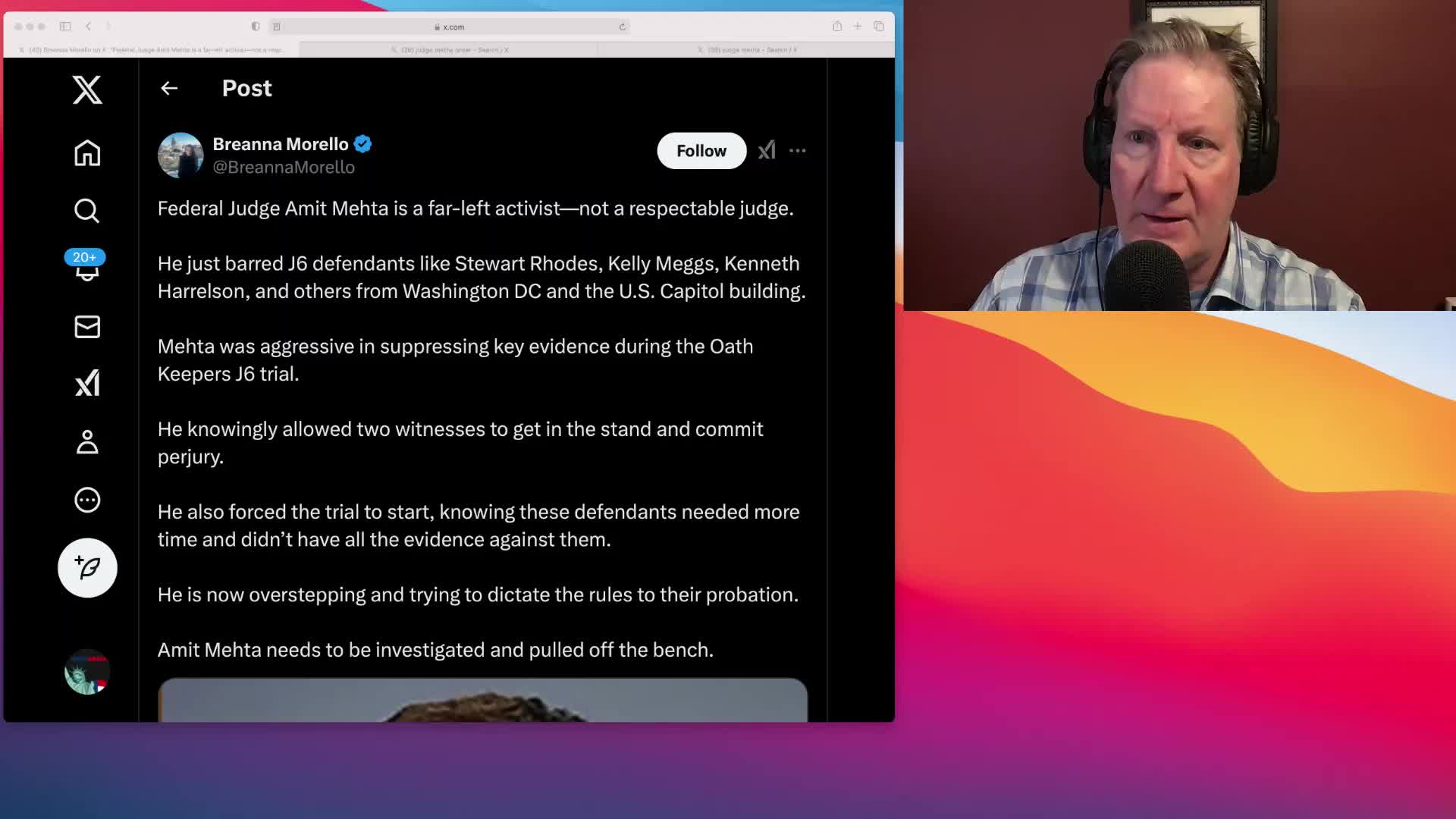The width and height of the screenshot is (1456, 819).
Task: Follow Breanna Morello
Action: (x=701, y=151)
